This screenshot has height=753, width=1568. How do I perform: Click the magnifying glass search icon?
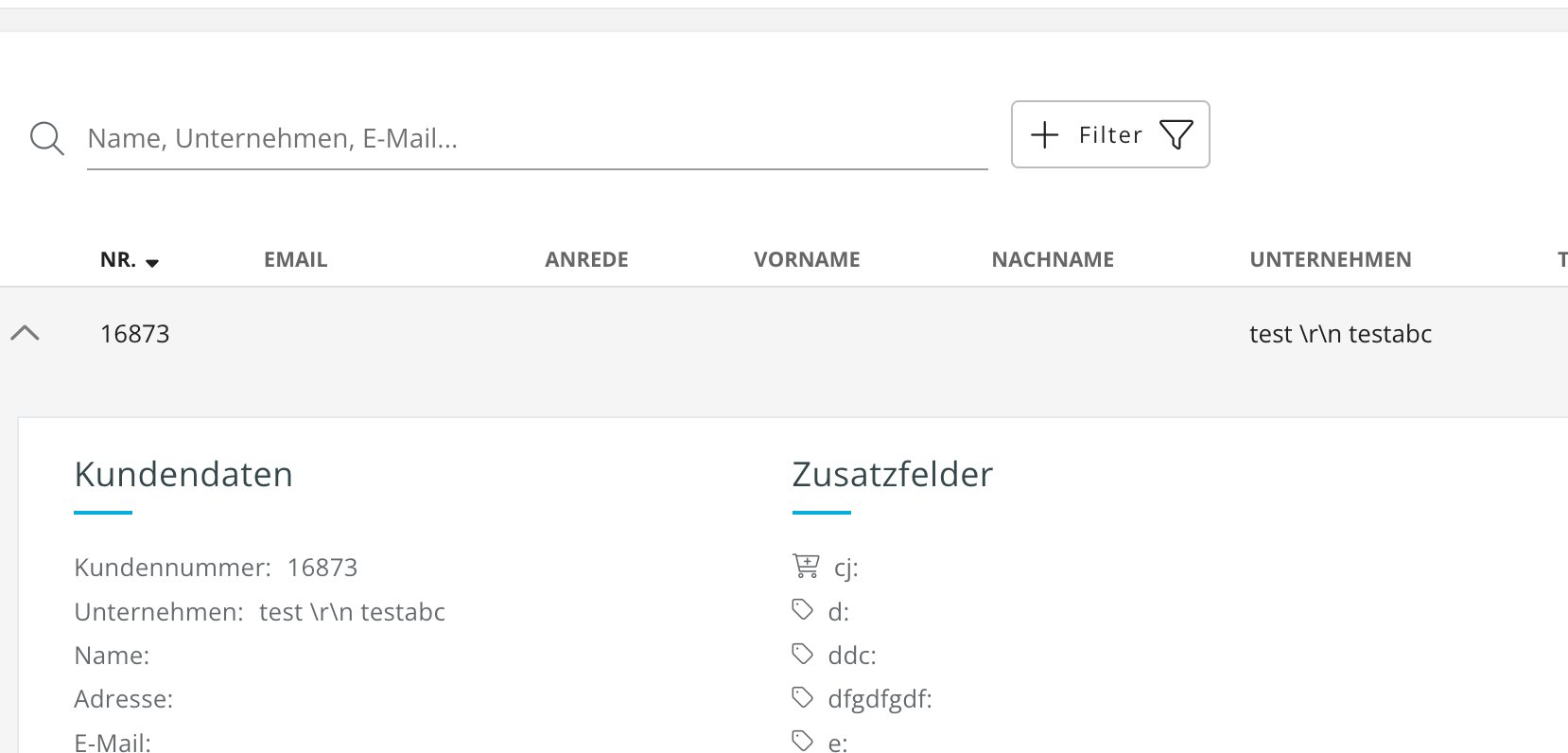(x=46, y=138)
